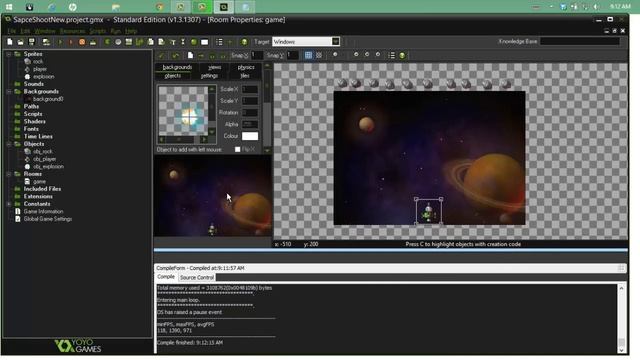Select the explosion sprite in the tree
Screen dimensions: 640x360
44,77
